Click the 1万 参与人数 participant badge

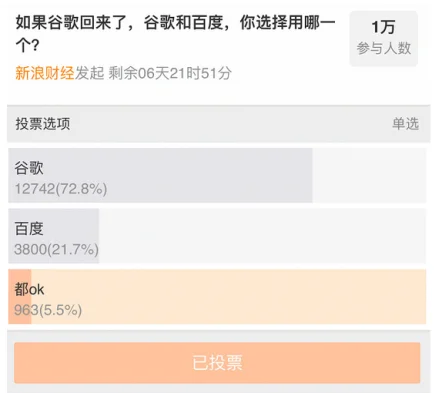click(383, 38)
